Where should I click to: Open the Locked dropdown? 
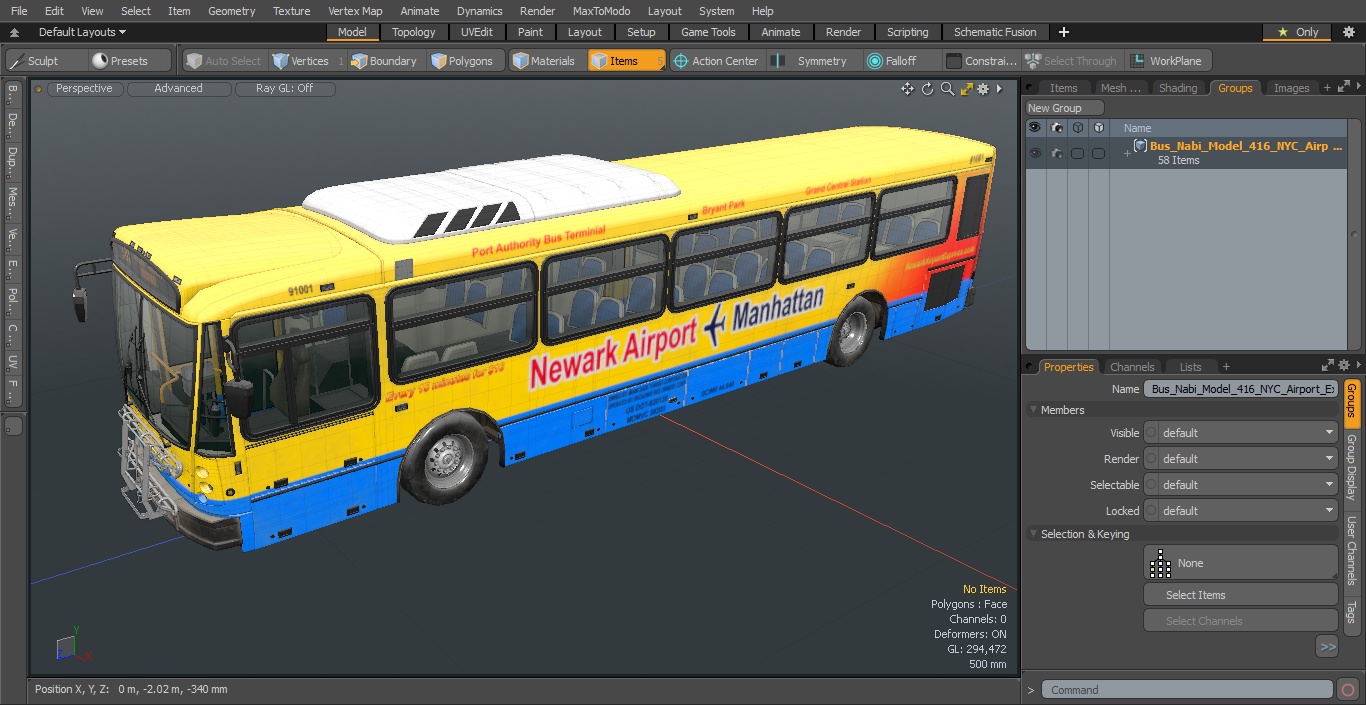click(1240, 511)
